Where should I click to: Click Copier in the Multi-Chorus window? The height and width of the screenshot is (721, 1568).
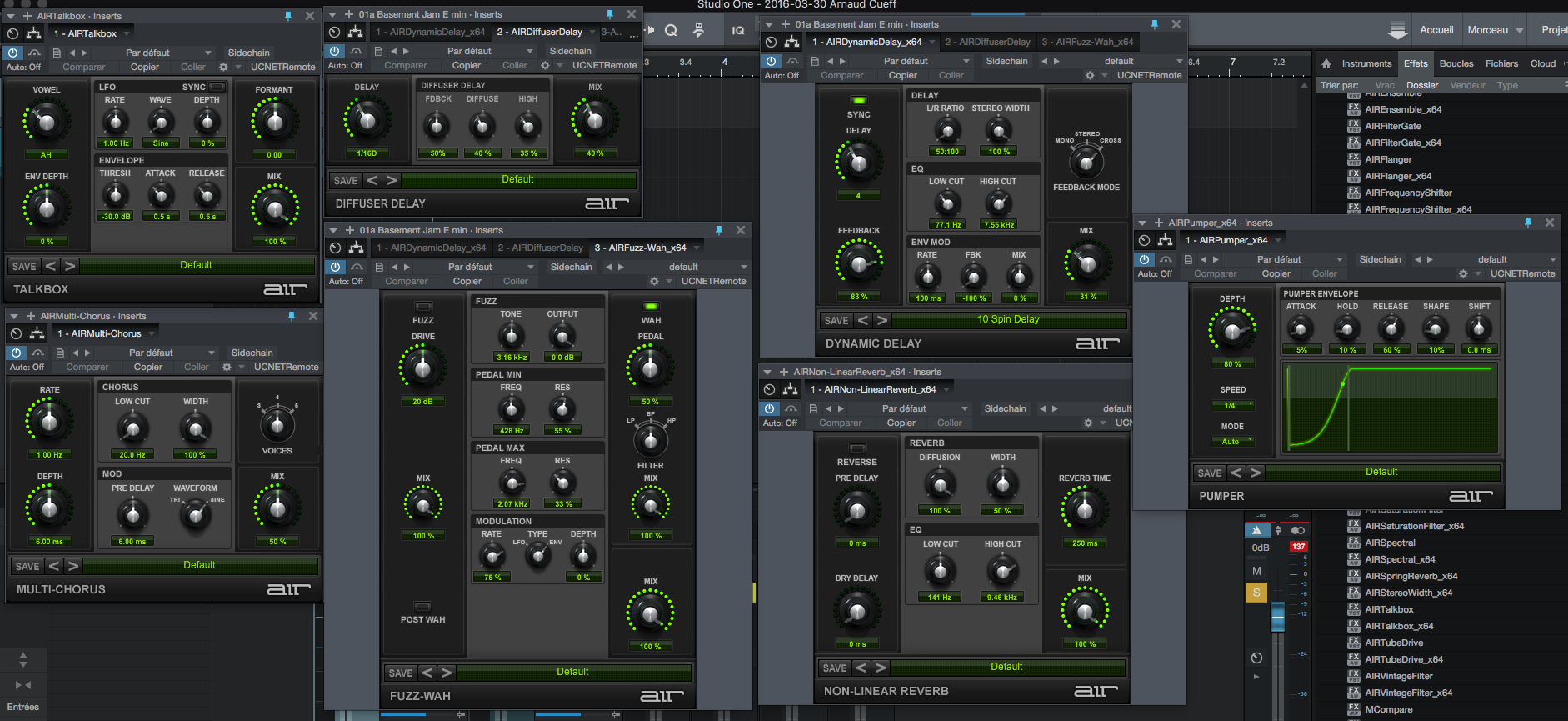(148, 367)
